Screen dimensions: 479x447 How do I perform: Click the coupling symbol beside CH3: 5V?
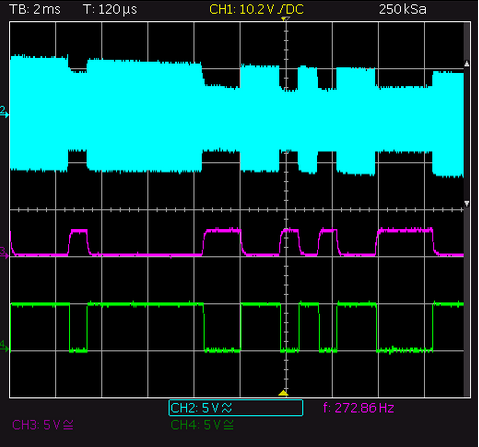pos(68,425)
